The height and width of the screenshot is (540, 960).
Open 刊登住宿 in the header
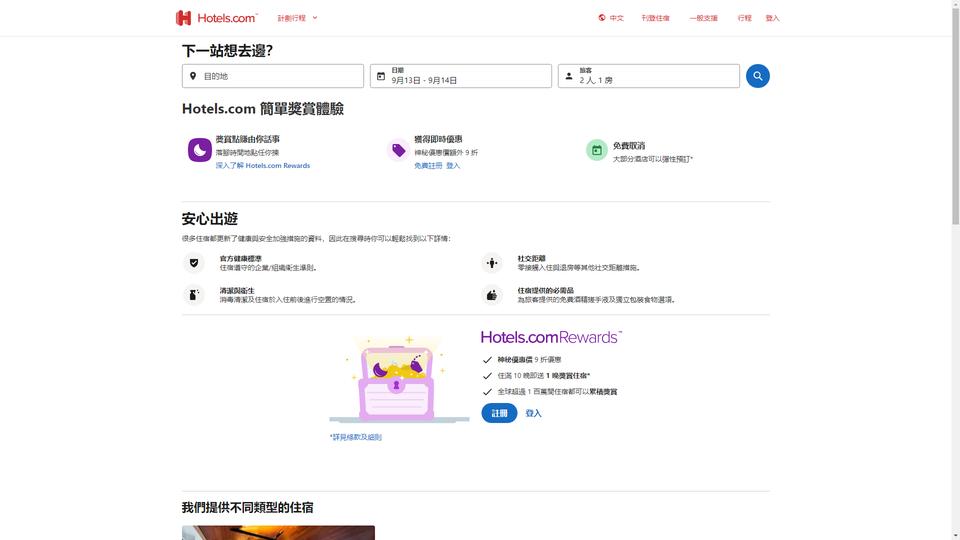point(655,18)
